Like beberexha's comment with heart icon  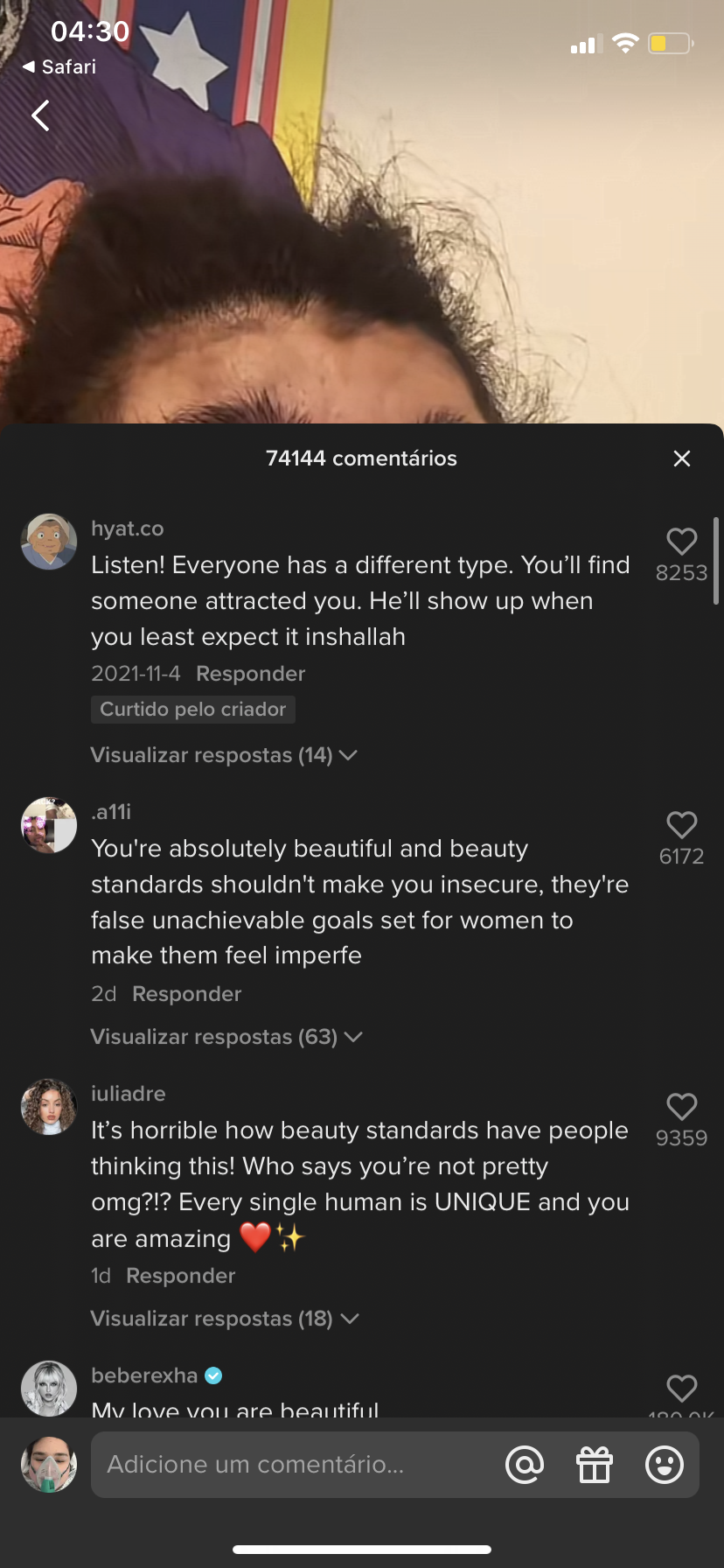pyautogui.click(x=682, y=1389)
